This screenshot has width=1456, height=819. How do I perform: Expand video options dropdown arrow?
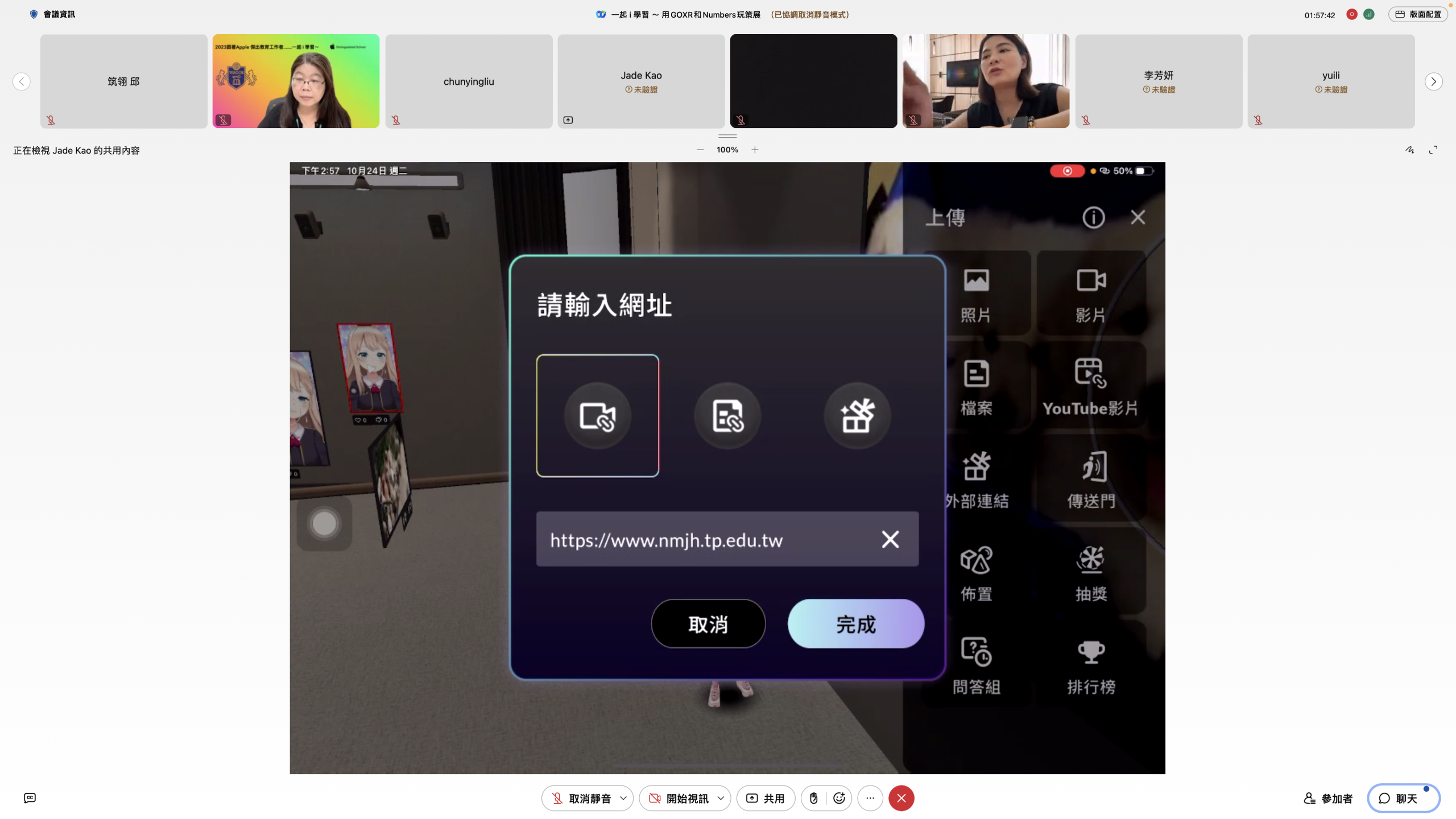coord(721,798)
